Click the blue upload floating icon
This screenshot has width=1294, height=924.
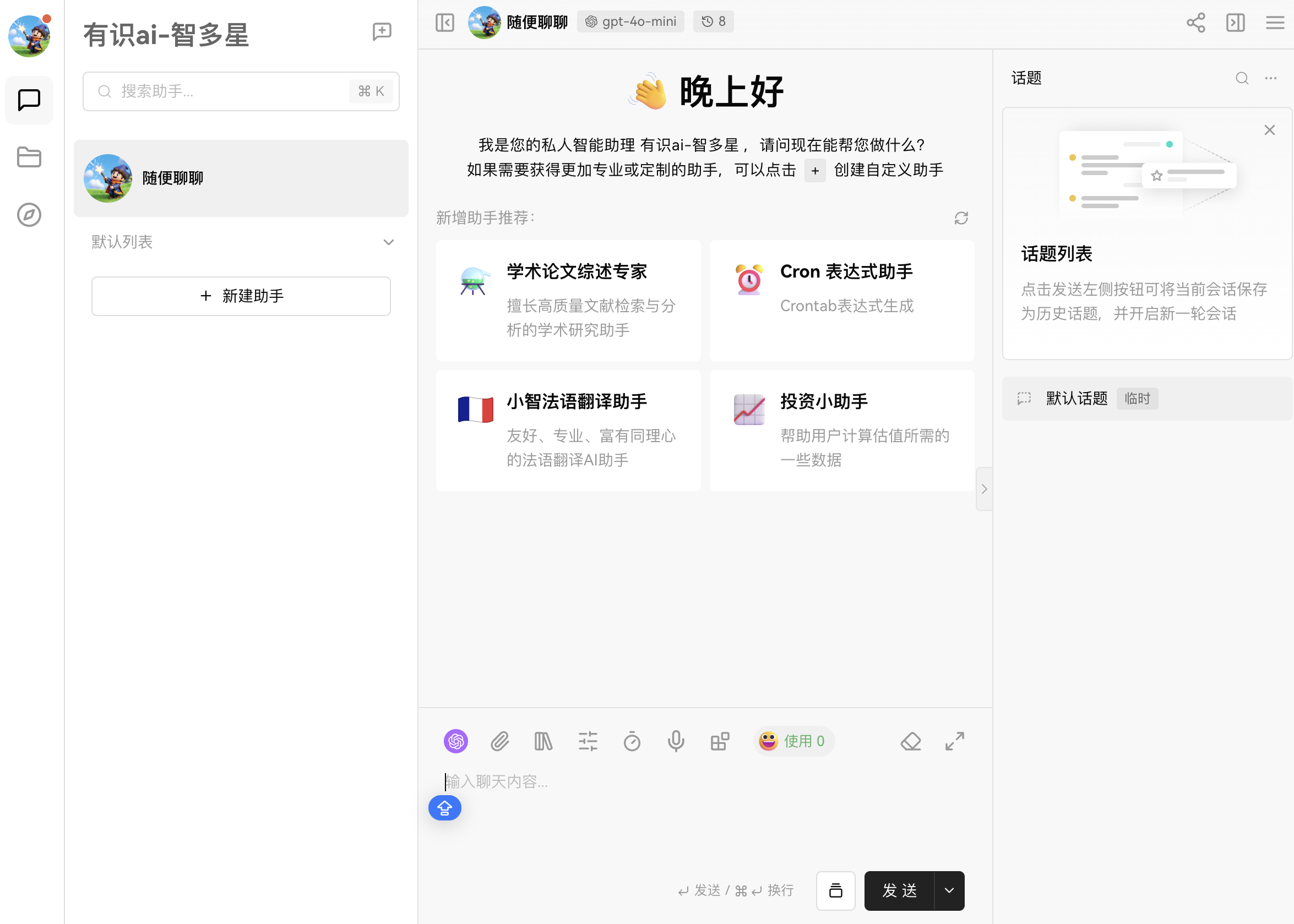pyautogui.click(x=445, y=807)
